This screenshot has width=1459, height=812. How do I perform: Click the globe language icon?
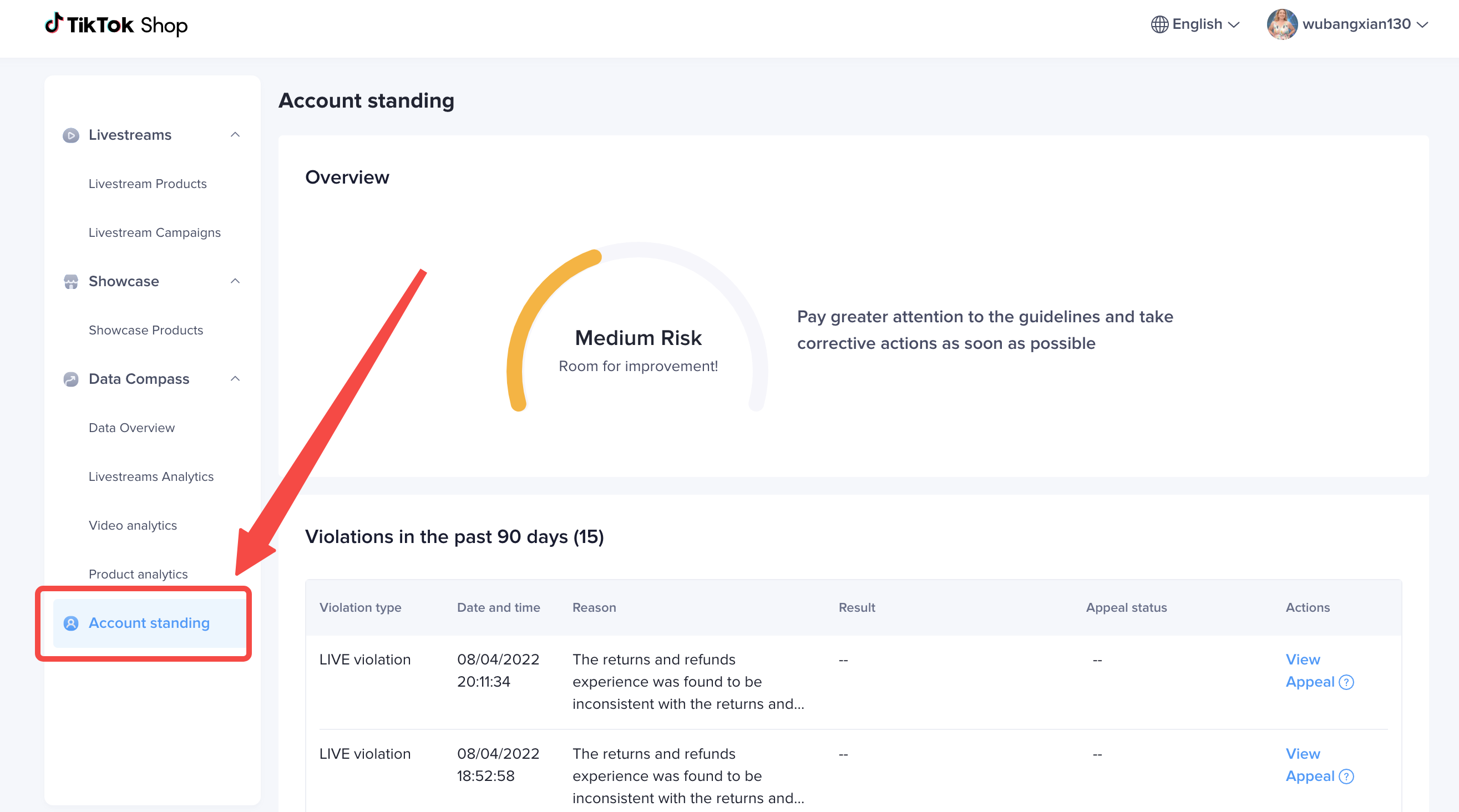point(1159,24)
